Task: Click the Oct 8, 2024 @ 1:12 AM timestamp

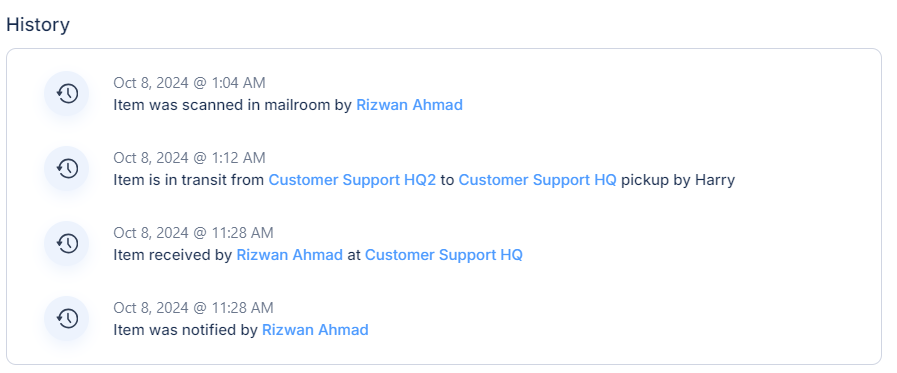Action: [189, 158]
